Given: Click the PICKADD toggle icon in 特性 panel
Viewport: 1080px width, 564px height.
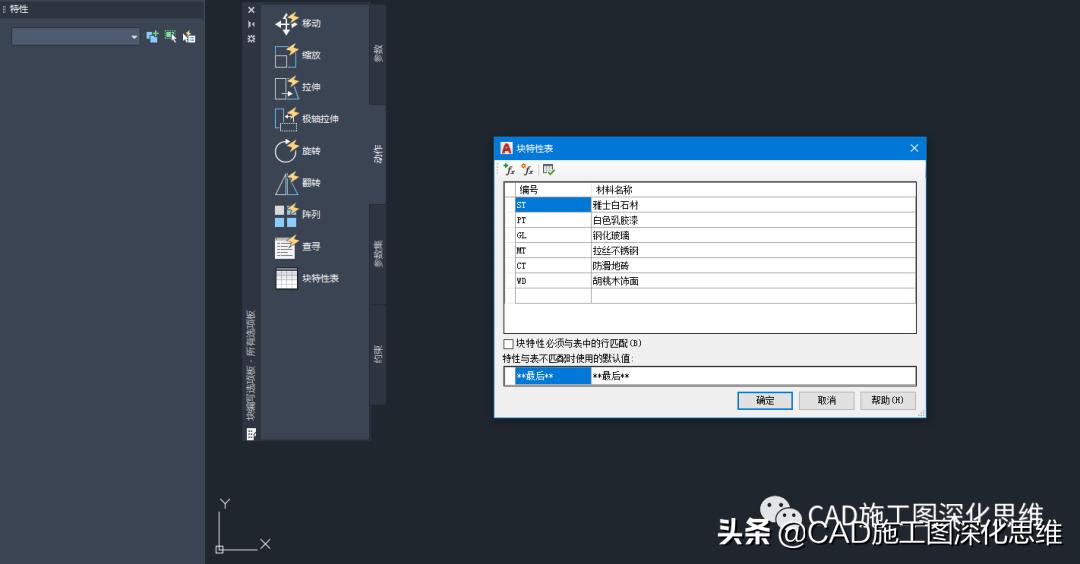Looking at the screenshot, I should coord(152,36).
